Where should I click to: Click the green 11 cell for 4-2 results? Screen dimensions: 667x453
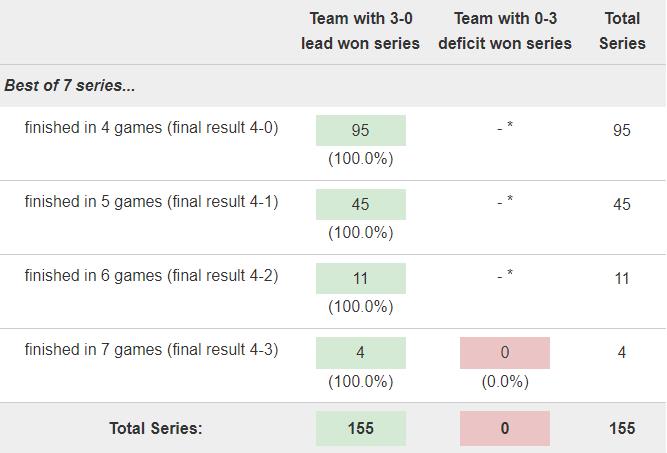click(x=361, y=279)
